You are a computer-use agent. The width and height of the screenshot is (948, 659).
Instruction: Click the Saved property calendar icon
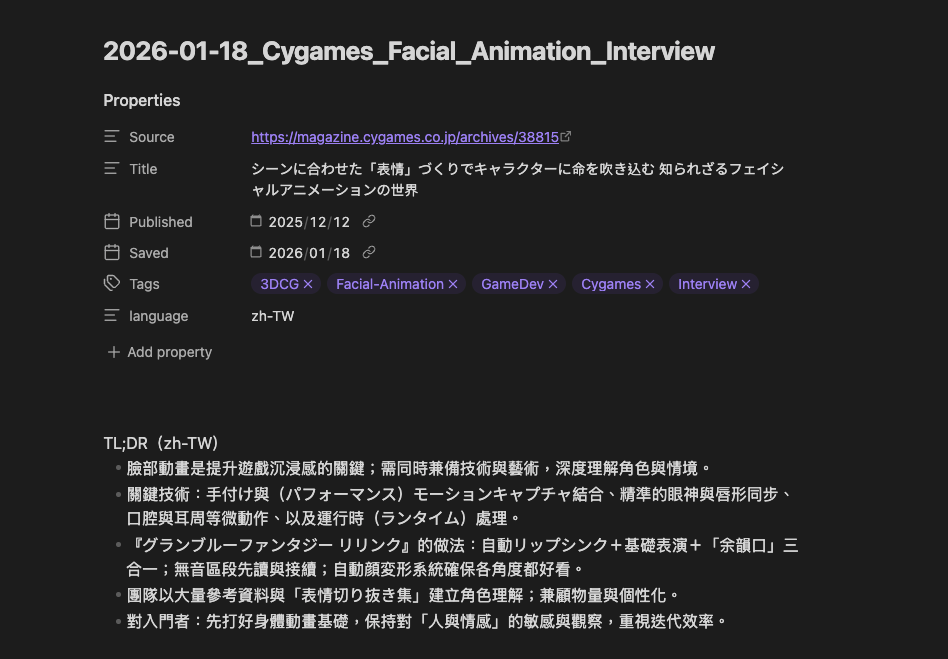112,253
